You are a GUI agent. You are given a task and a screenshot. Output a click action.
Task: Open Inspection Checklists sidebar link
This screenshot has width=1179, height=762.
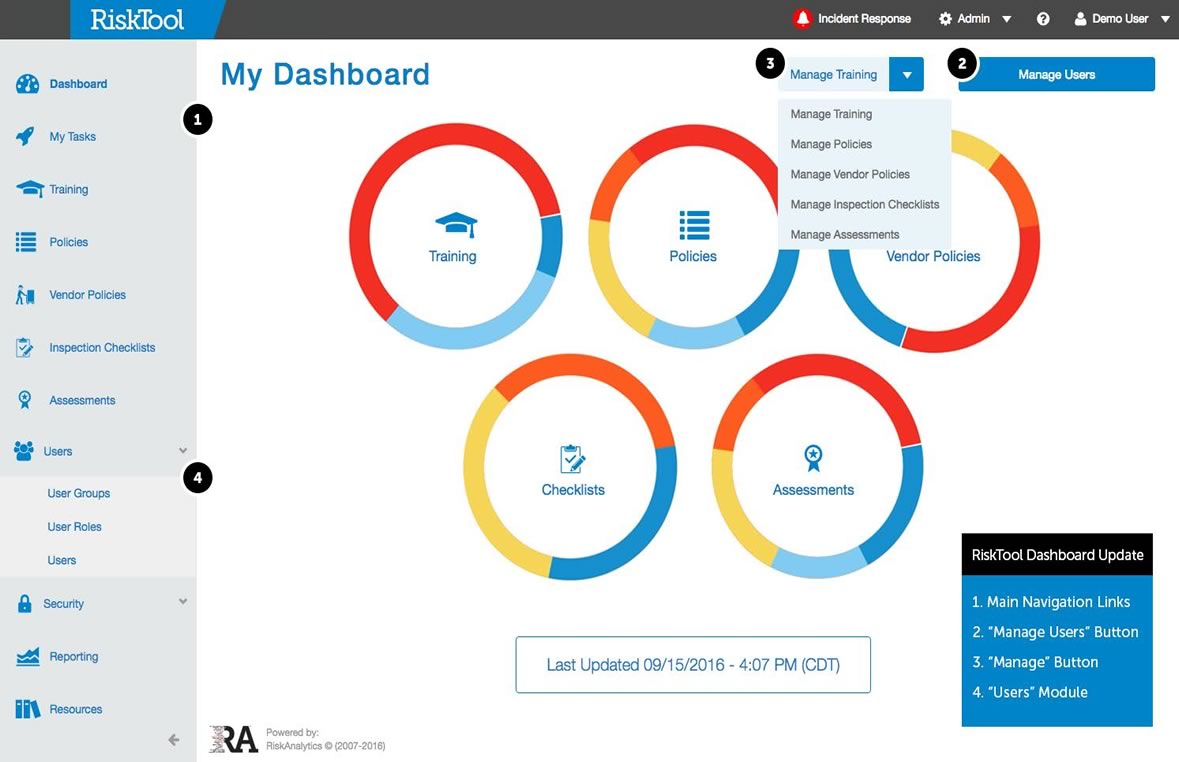[102, 348]
